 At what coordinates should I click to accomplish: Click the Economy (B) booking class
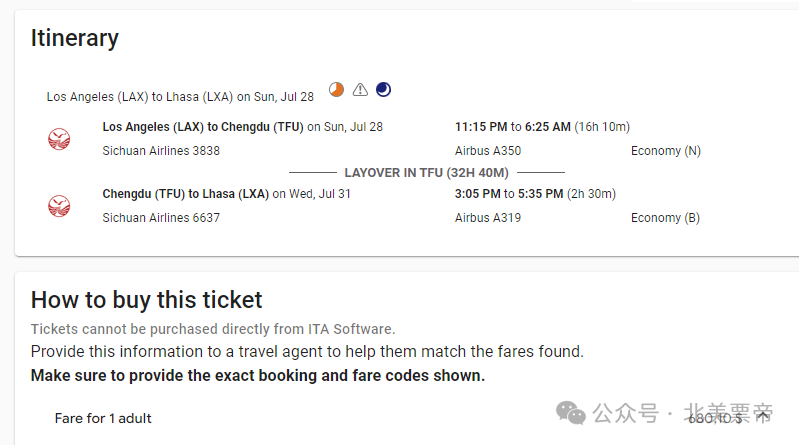[665, 218]
